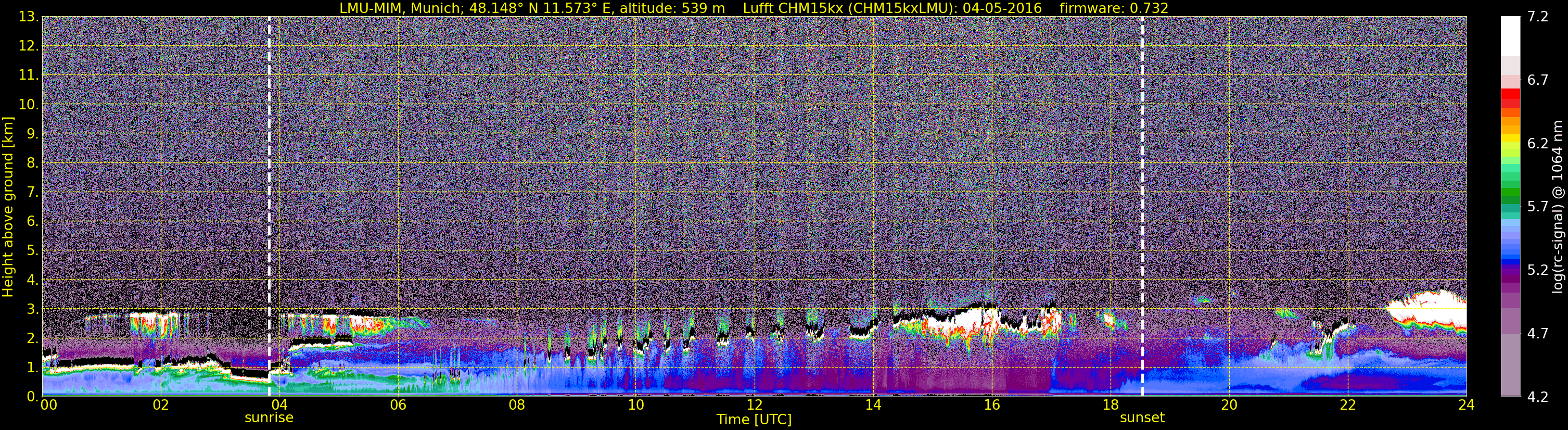1568x430 pixels.
Task: Click the time tick label 16
Action: [x=991, y=405]
